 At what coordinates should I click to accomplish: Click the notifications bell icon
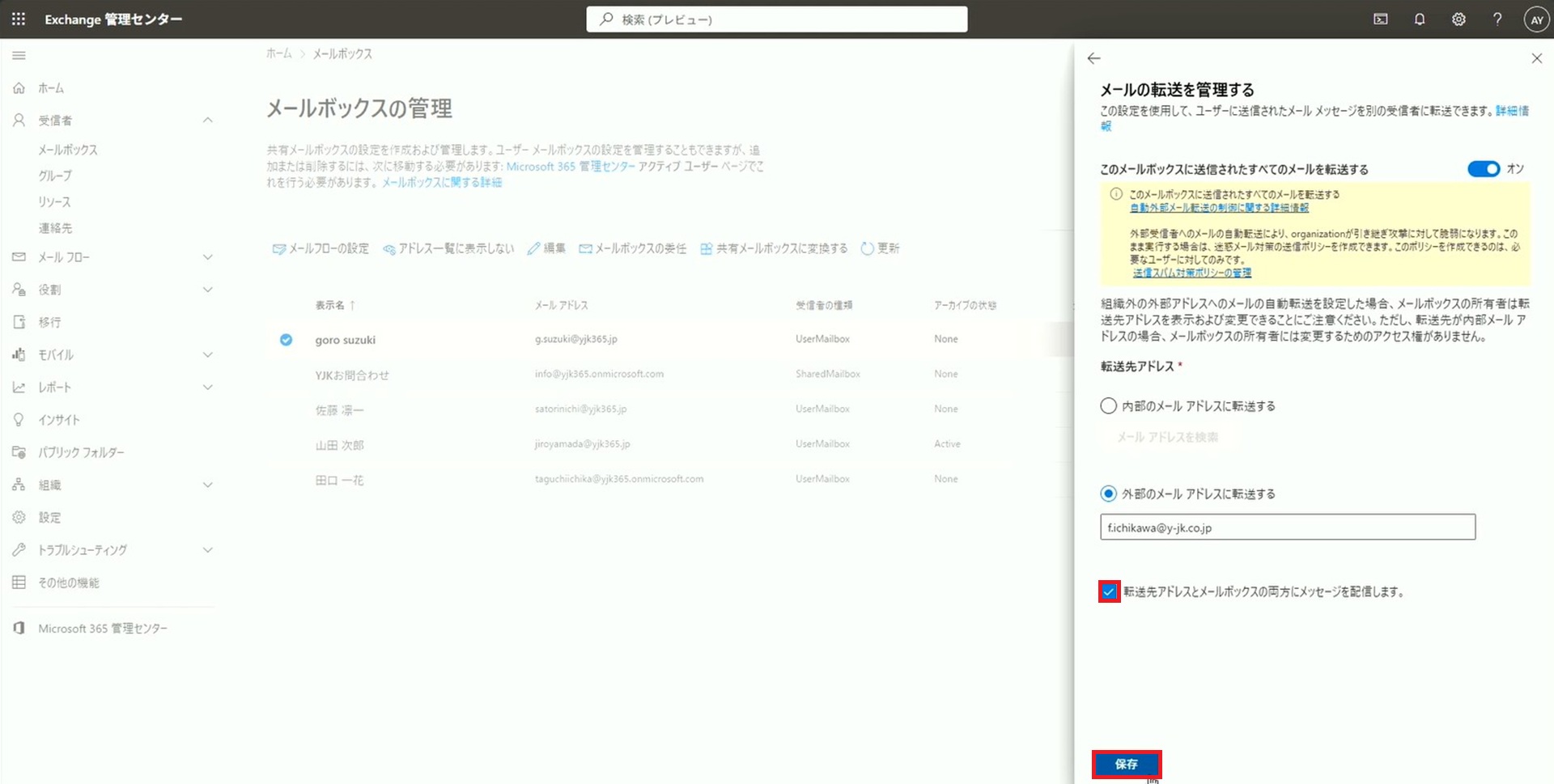[x=1419, y=19]
